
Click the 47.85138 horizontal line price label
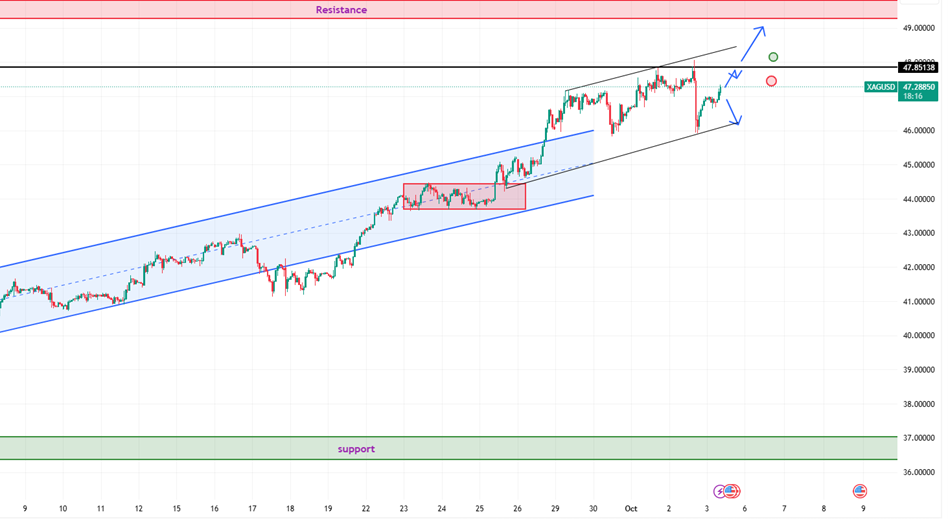coord(919,67)
